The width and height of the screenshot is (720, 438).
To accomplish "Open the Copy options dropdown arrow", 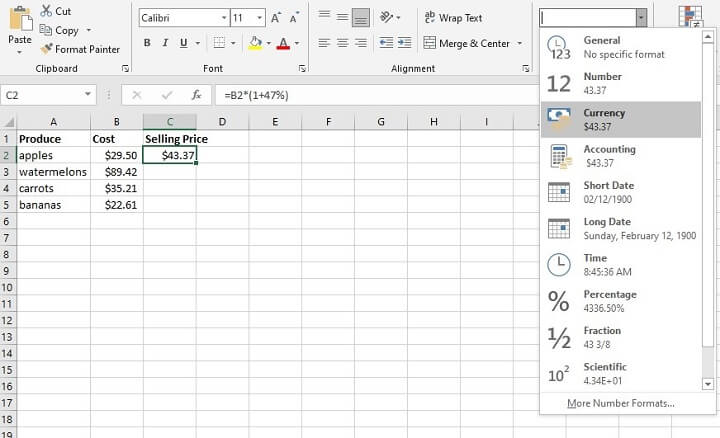I will 89,30.
